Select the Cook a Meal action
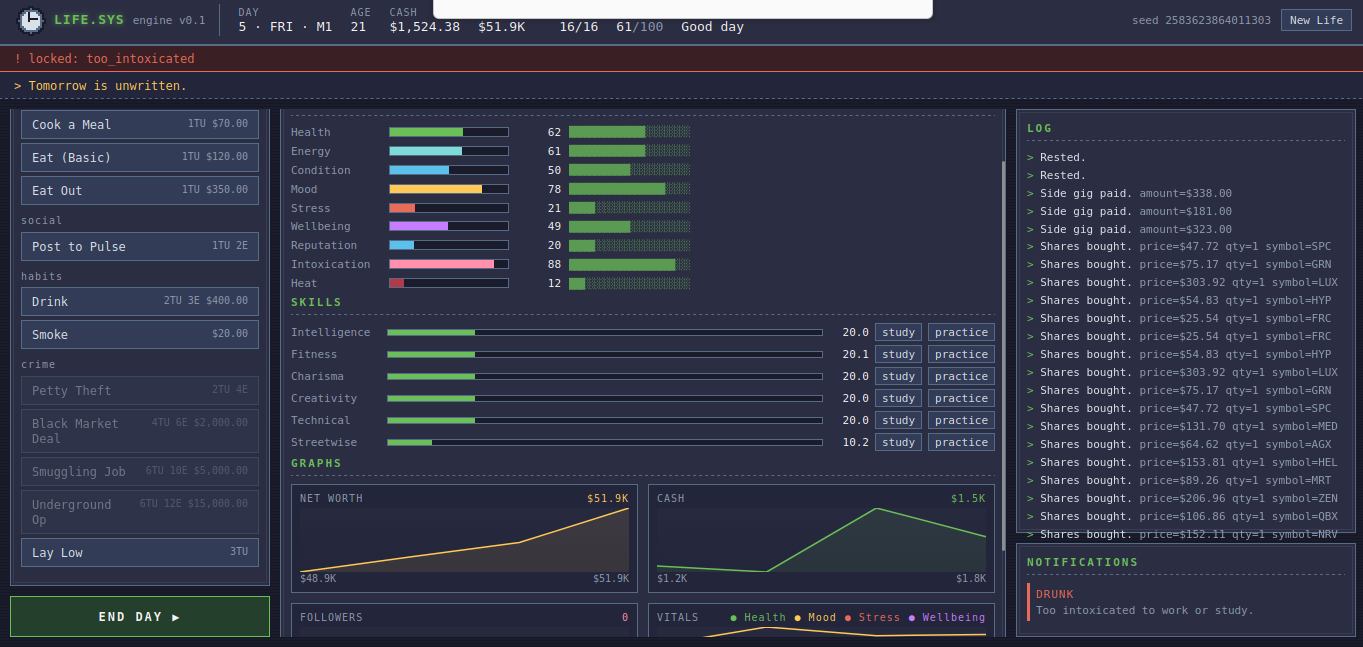The height and width of the screenshot is (647, 1363). 140,124
